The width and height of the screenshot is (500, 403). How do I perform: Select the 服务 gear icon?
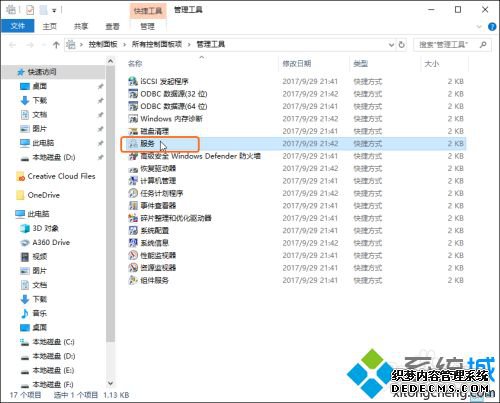133,144
